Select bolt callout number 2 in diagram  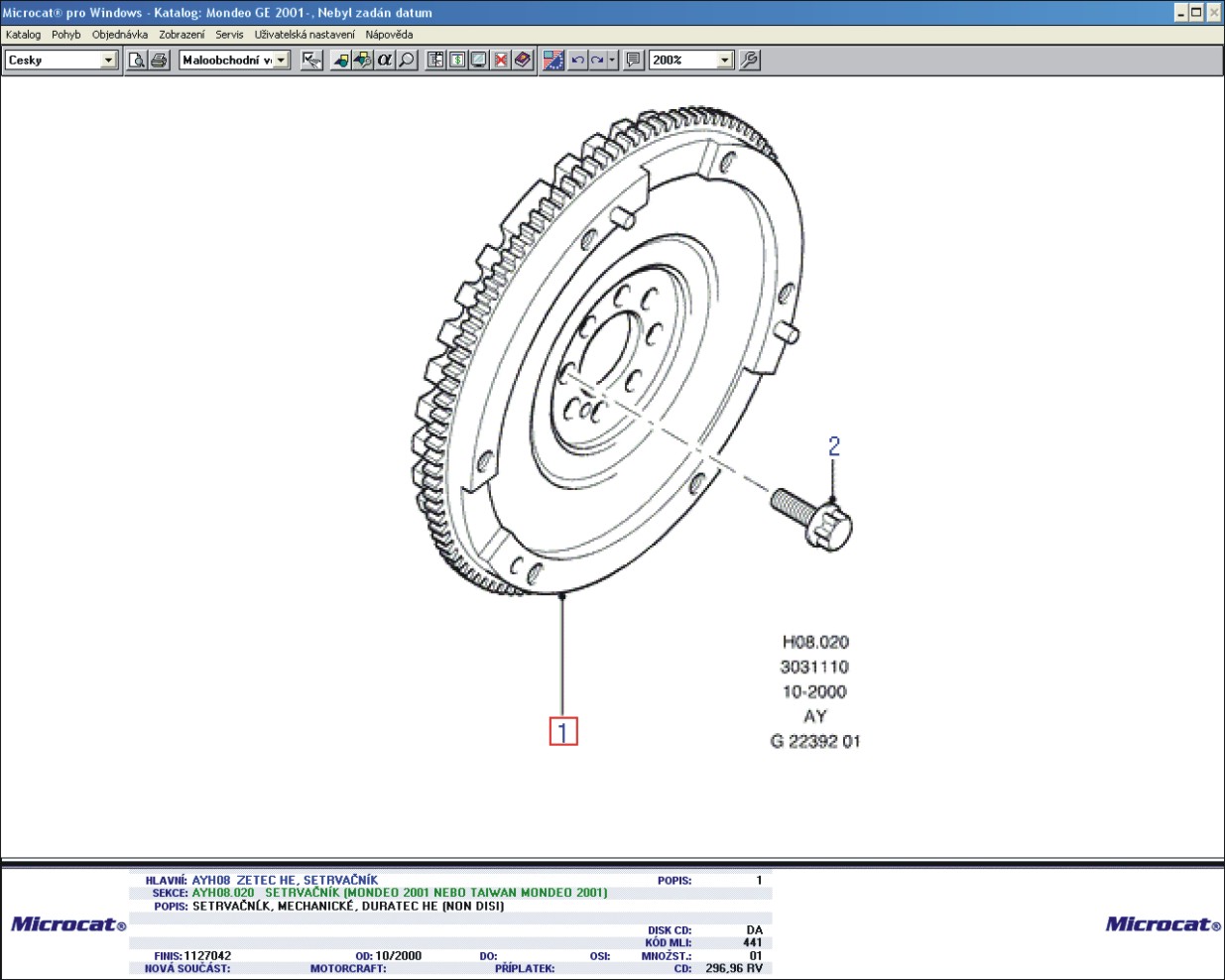coord(834,446)
